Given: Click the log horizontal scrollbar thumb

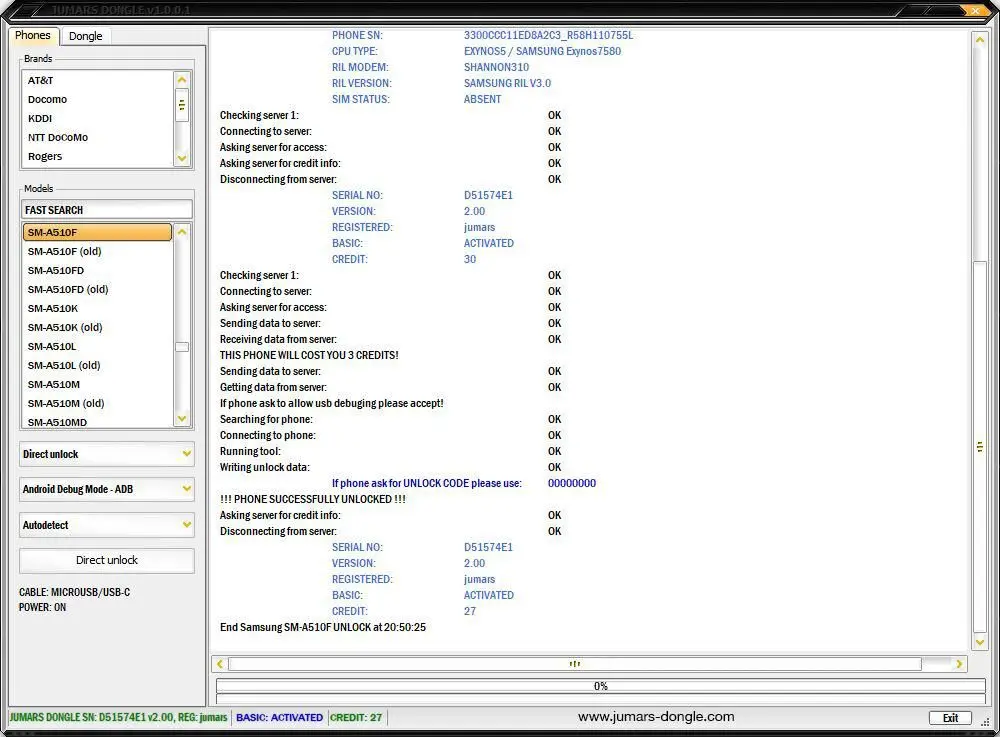Looking at the screenshot, I should (x=574, y=664).
